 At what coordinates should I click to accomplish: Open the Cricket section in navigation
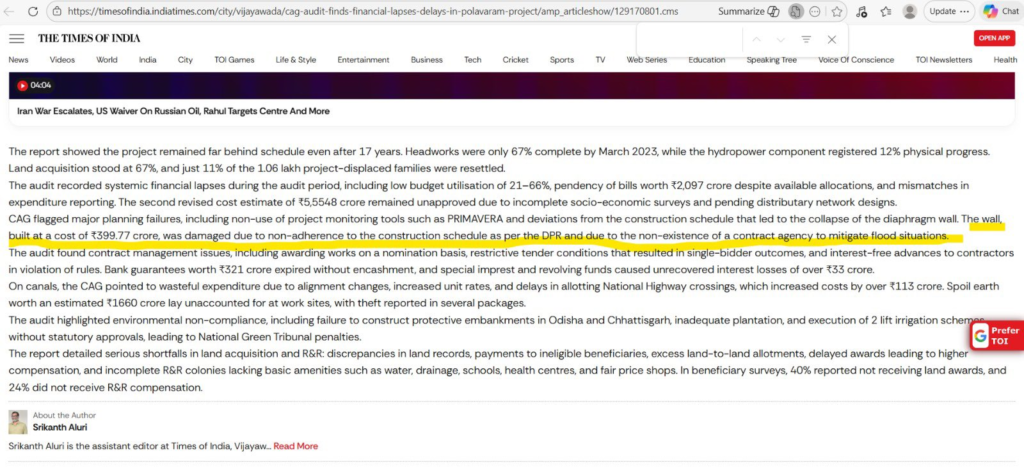(x=515, y=60)
